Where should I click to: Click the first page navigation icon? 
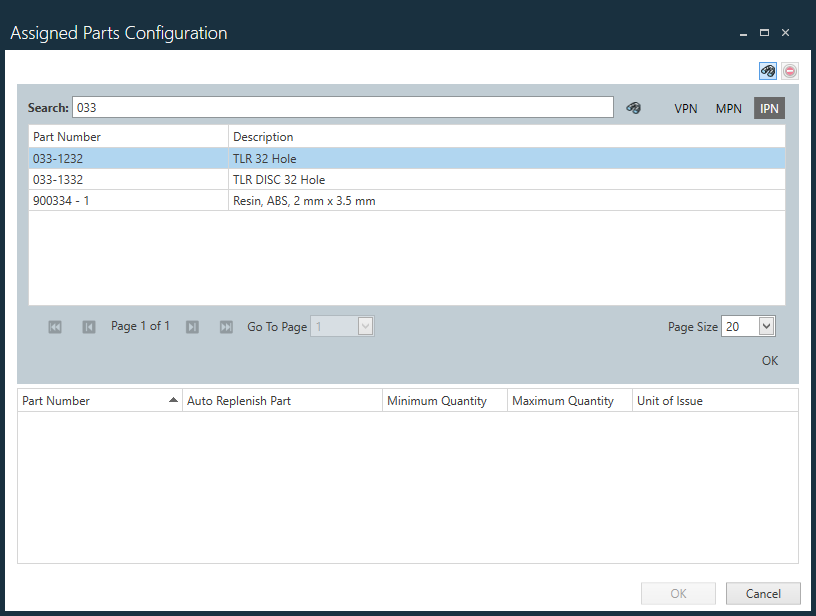pos(55,326)
